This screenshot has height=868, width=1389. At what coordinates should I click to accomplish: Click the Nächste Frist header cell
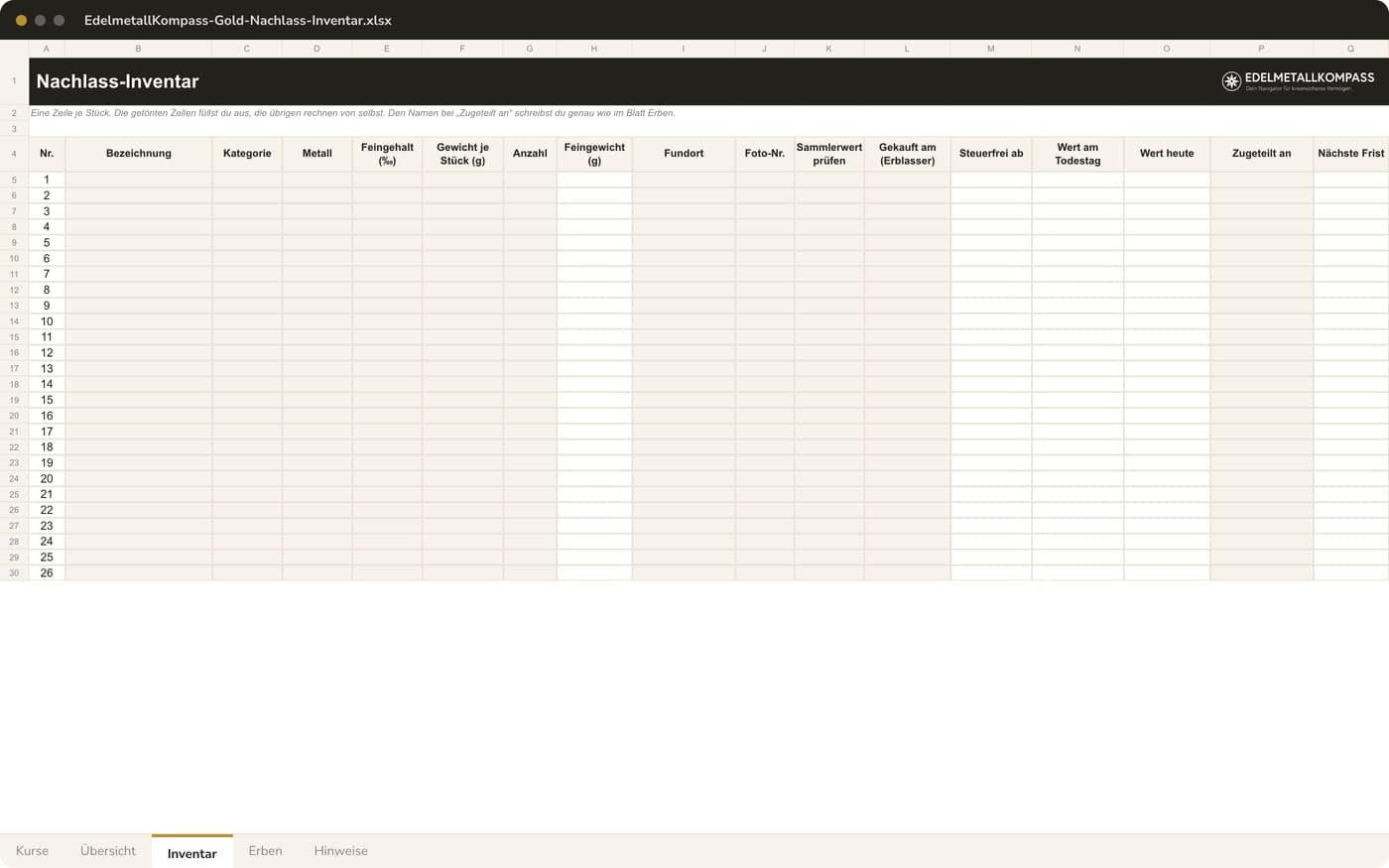(1351, 154)
